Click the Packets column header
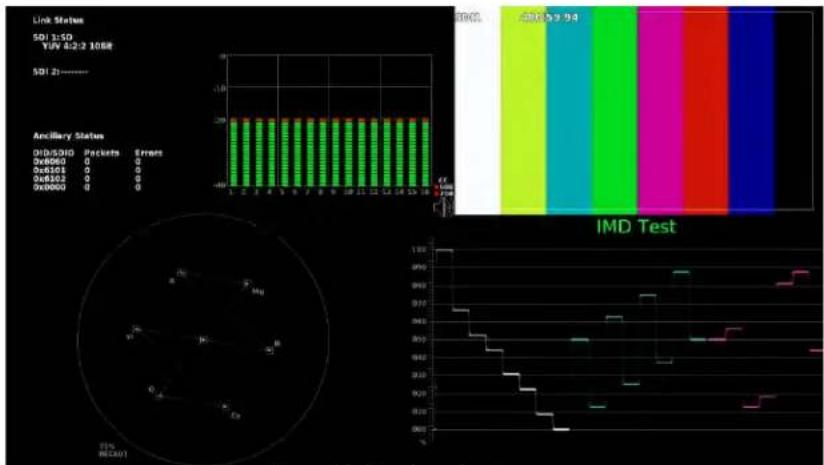 pos(102,153)
